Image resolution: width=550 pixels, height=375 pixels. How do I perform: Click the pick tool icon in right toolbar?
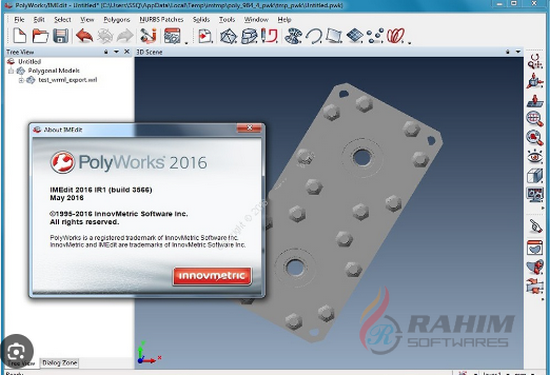click(535, 227)
